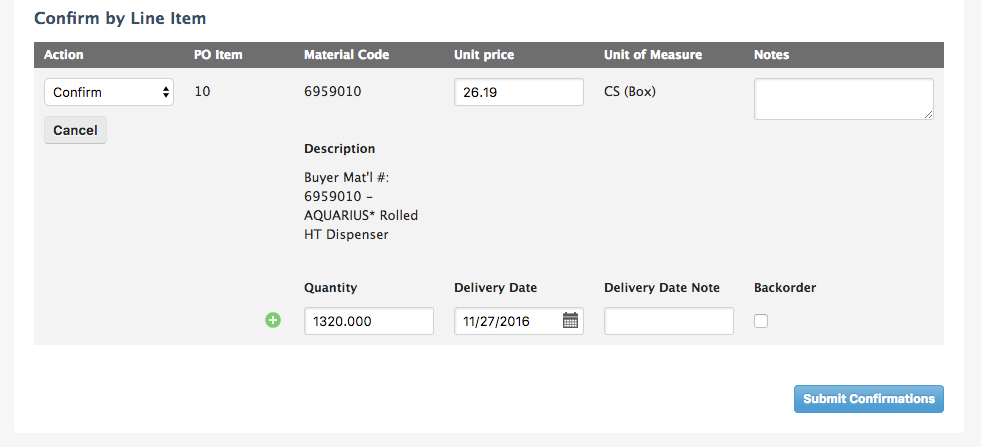Viewport: 981px width, 447px height.
Task: Grab the Notes textarea resize handle
Action: pos(928,115)
